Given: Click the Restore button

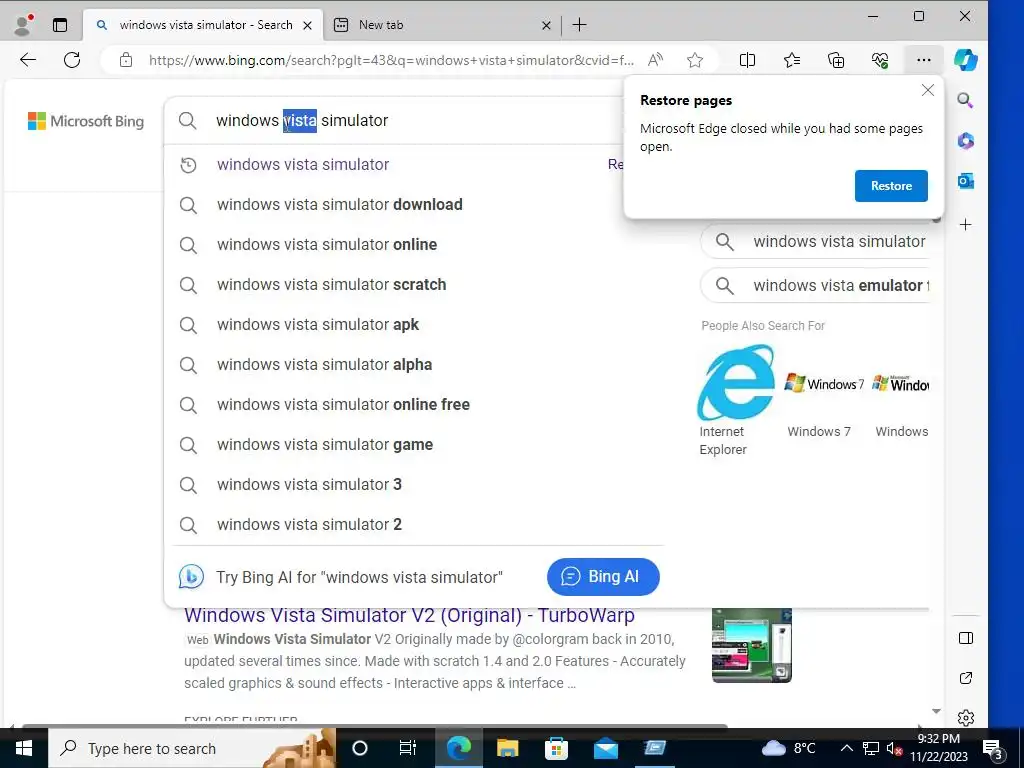Looking at the screenshot, I should pos(891,185).
